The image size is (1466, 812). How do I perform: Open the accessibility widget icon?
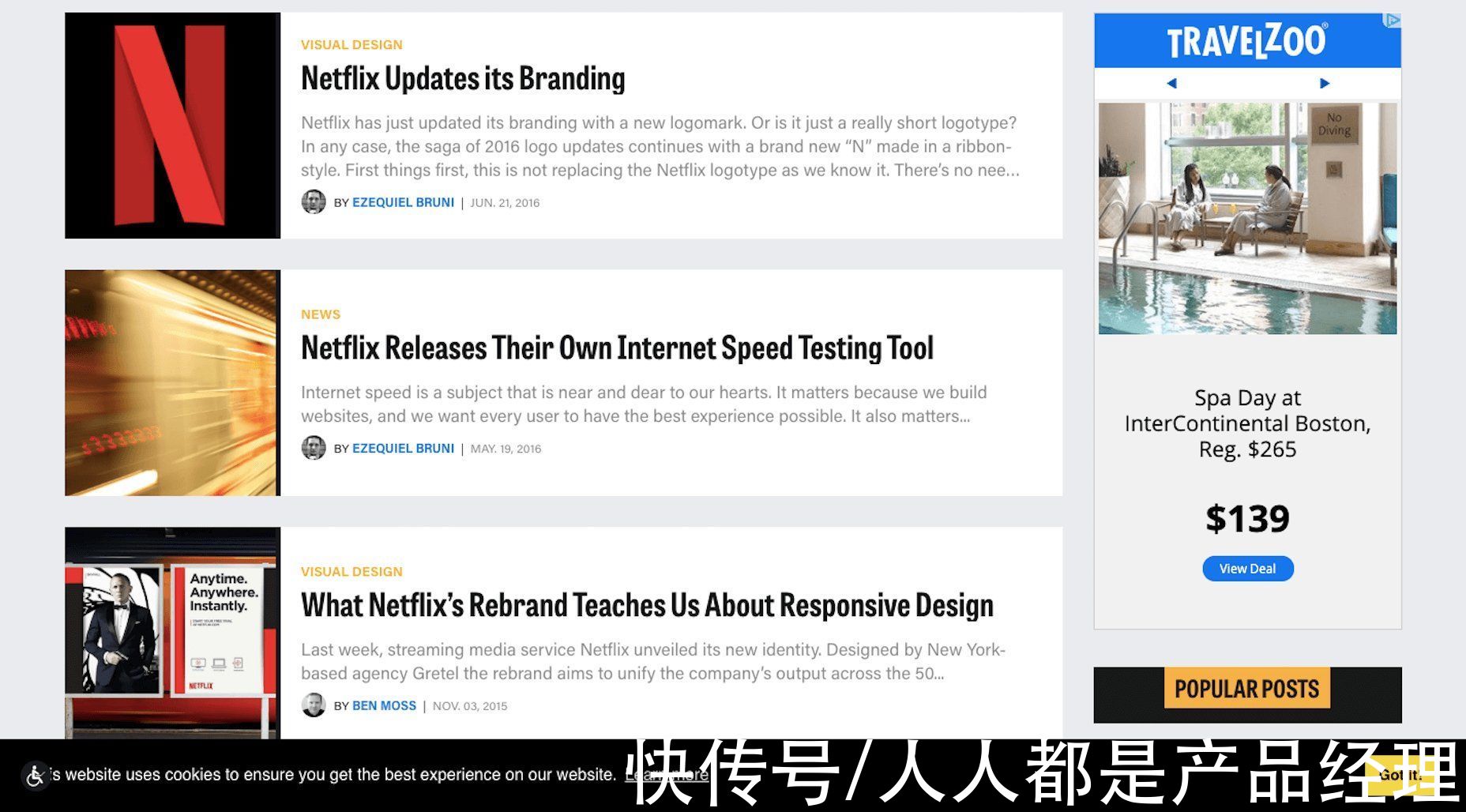pyautogui.click(x=35, y=776)
